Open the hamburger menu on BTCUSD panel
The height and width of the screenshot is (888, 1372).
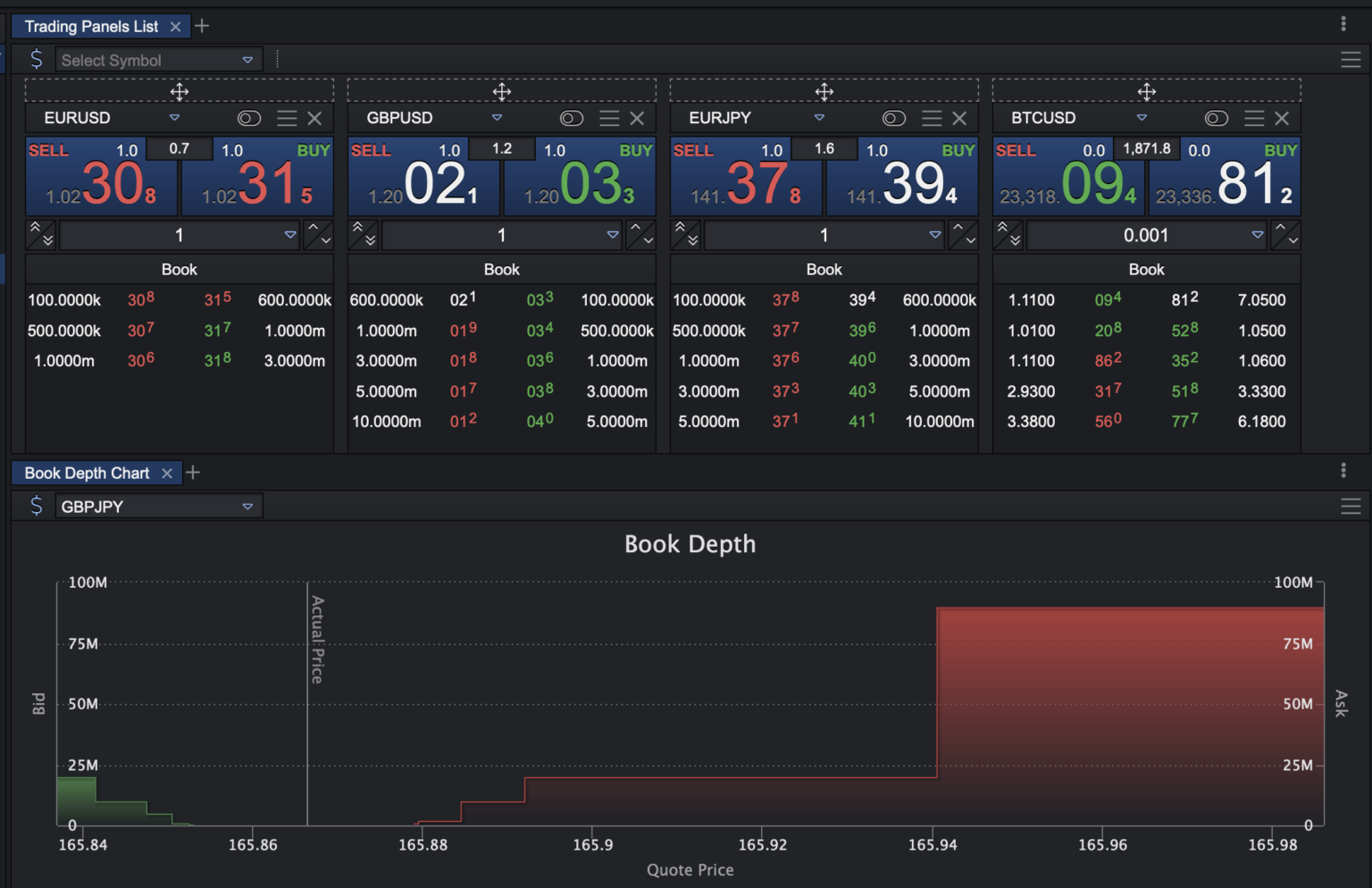click(1253, 118)
